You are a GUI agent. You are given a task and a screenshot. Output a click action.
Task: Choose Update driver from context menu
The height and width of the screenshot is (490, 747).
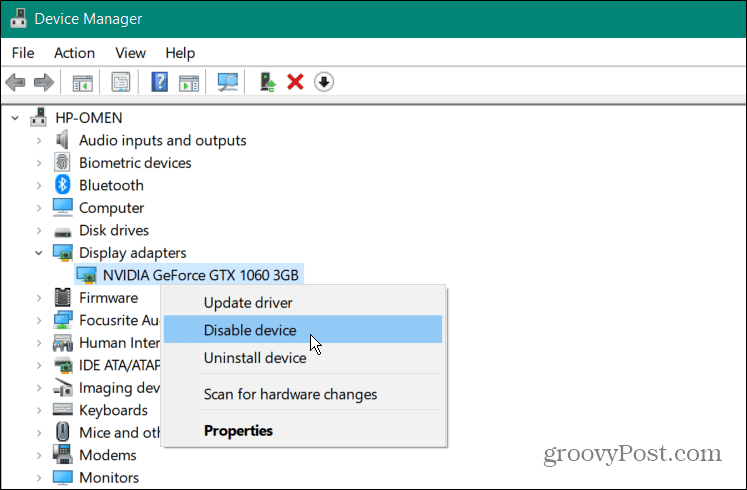(x=303, y=303)
